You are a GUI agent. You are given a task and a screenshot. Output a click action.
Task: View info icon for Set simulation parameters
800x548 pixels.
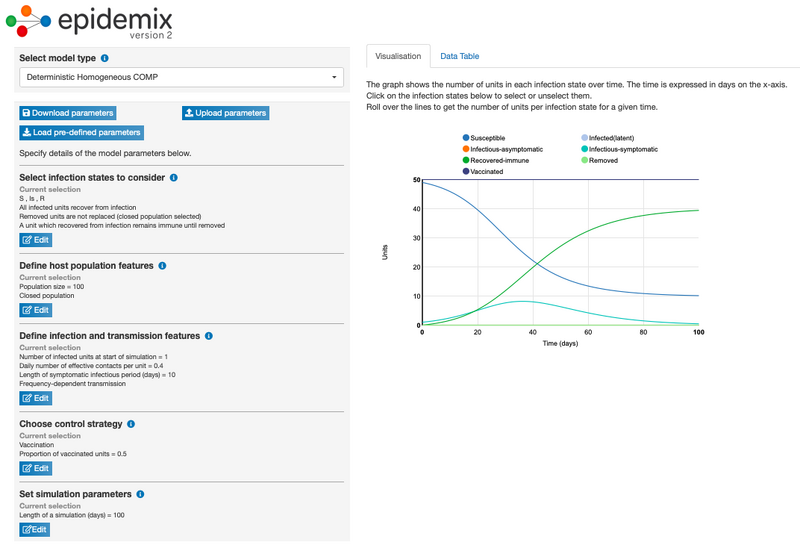coord(140,494)
